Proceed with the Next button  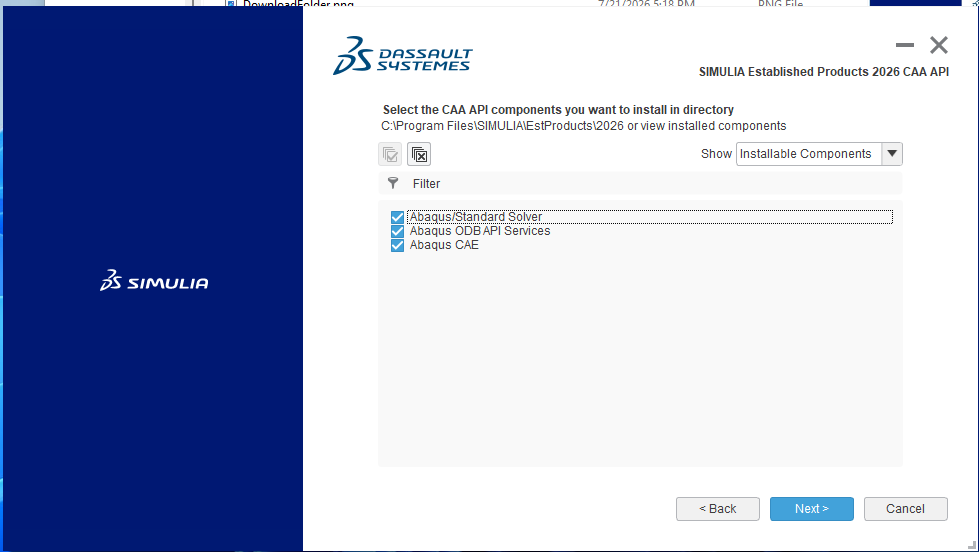click(812, 509)
